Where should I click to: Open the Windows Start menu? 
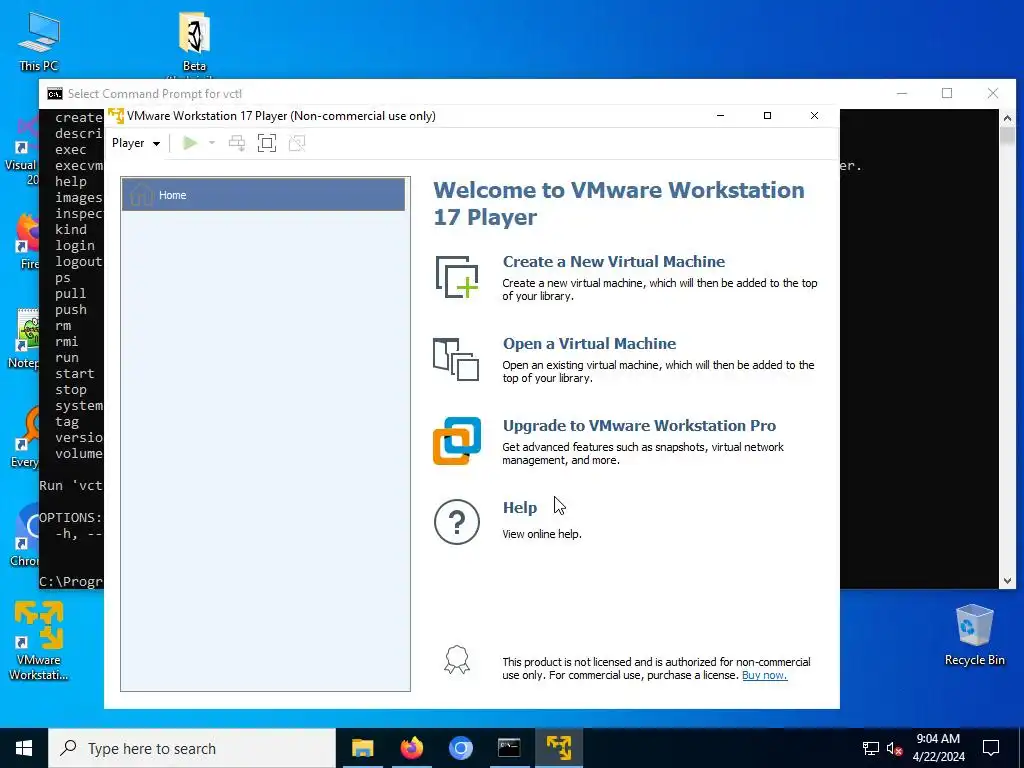pos(24,748)
